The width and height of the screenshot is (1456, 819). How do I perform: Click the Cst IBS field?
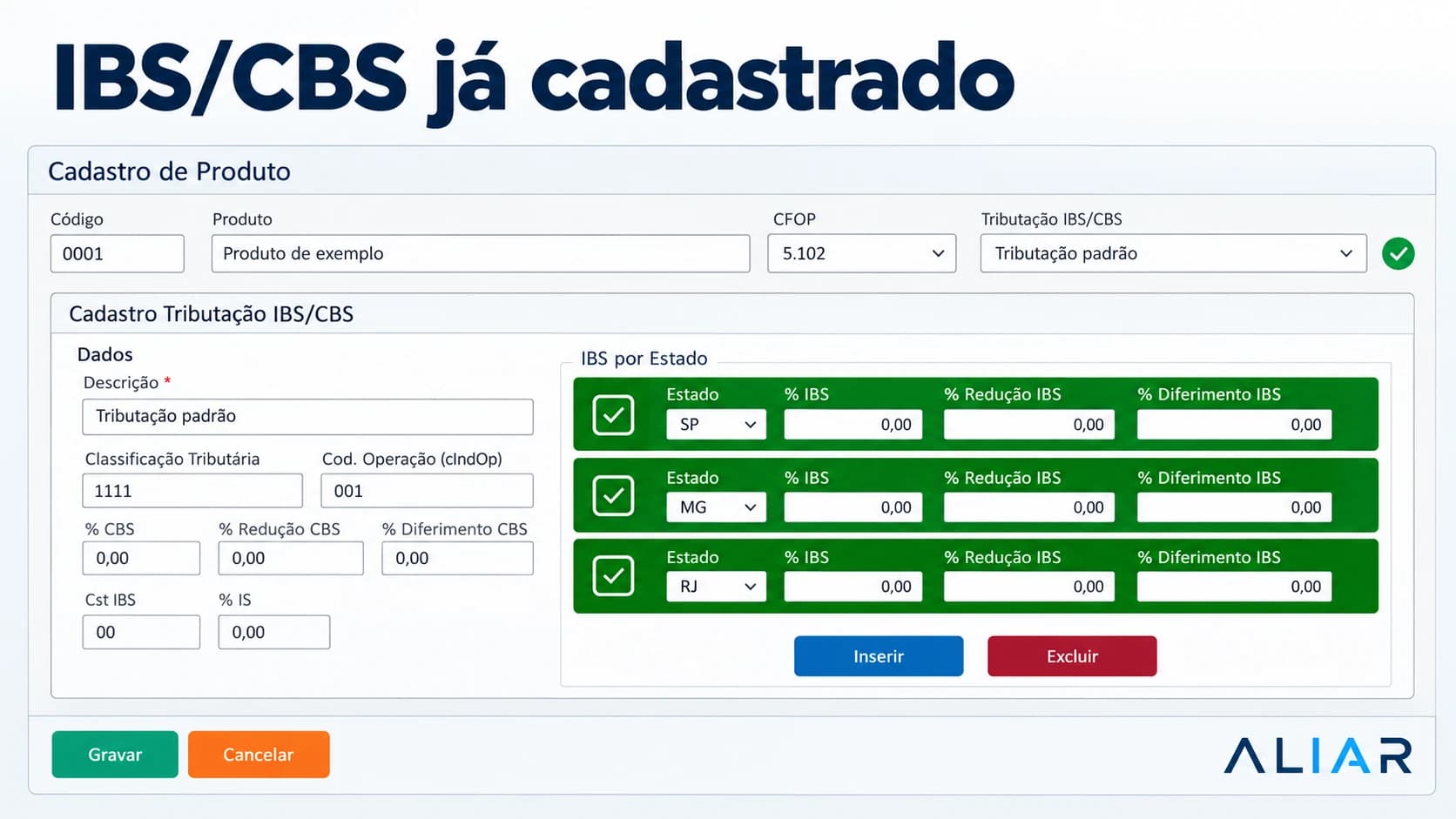(141, 632)
